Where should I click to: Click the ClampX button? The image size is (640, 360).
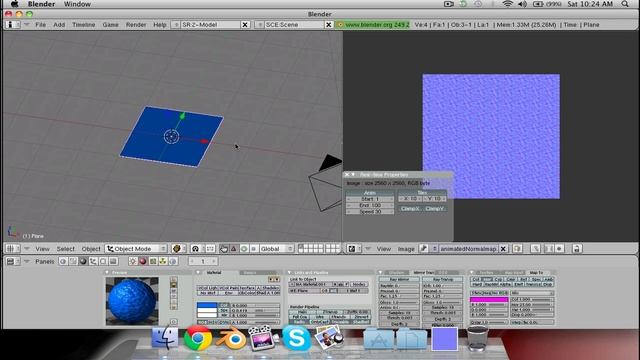point(410,209)
